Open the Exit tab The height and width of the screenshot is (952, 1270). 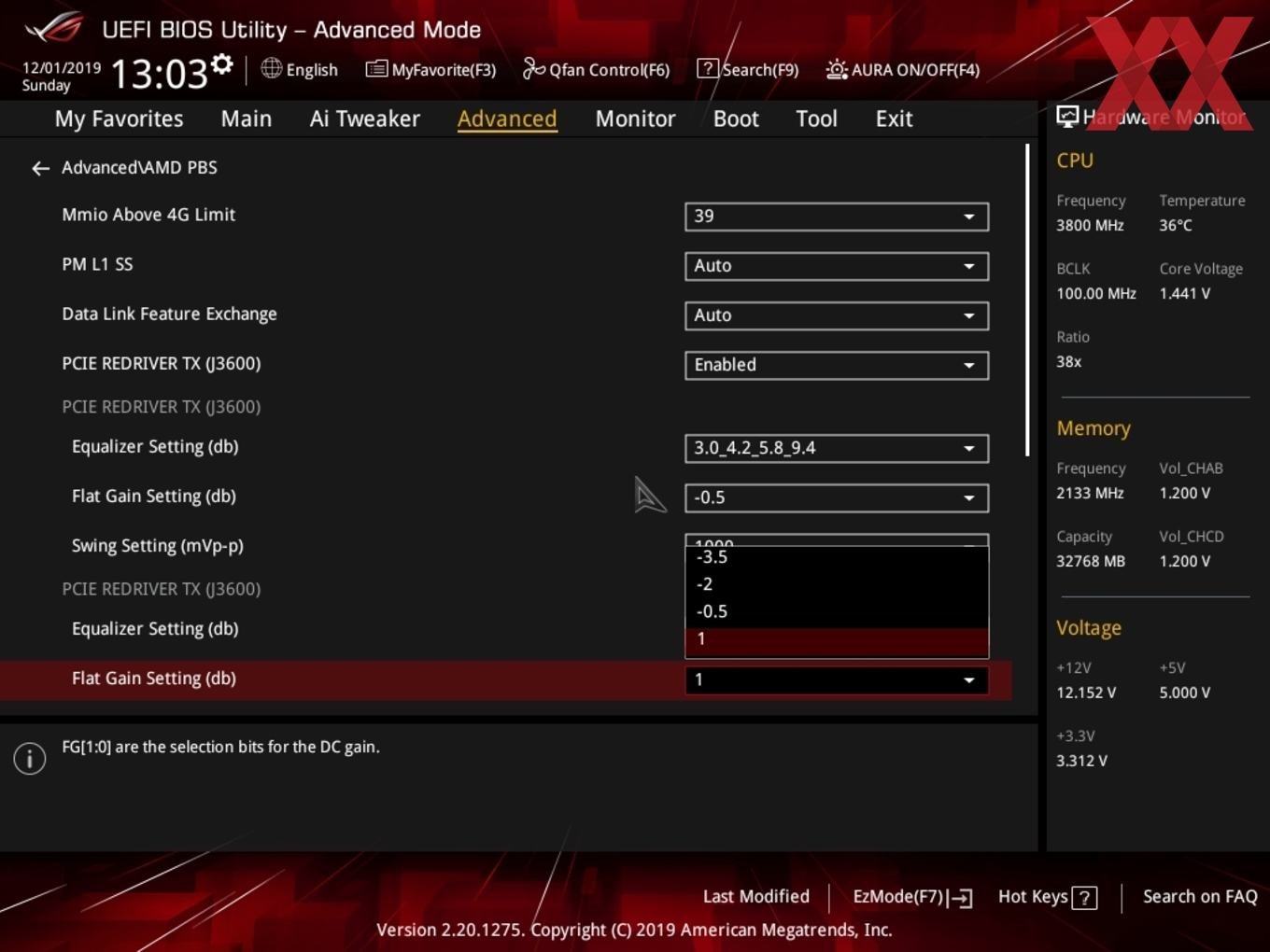894,119
